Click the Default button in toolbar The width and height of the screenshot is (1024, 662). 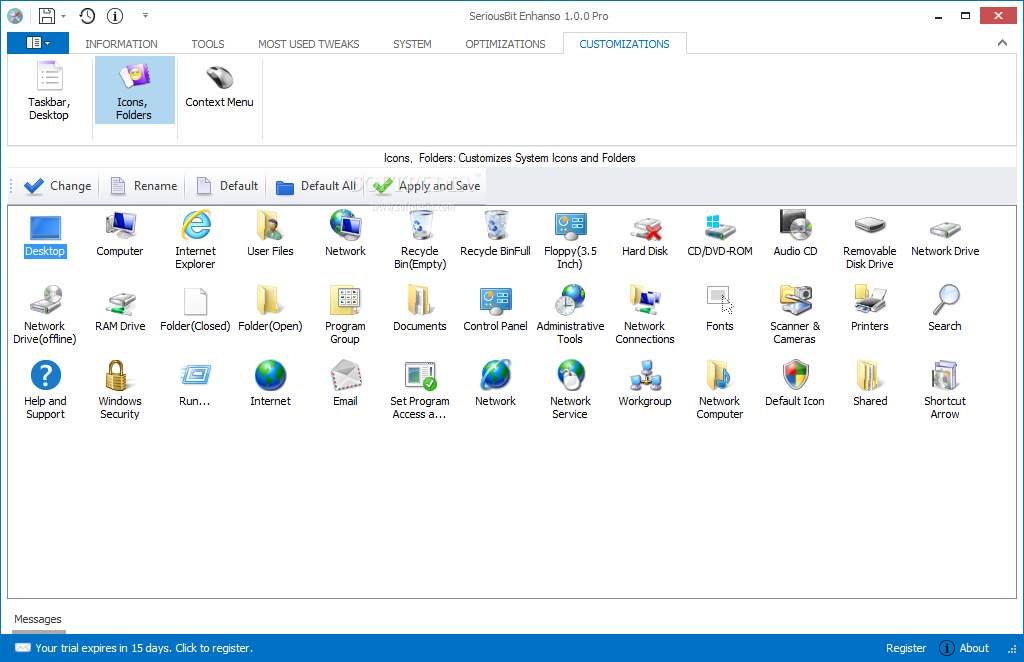[x=227, y=186]
